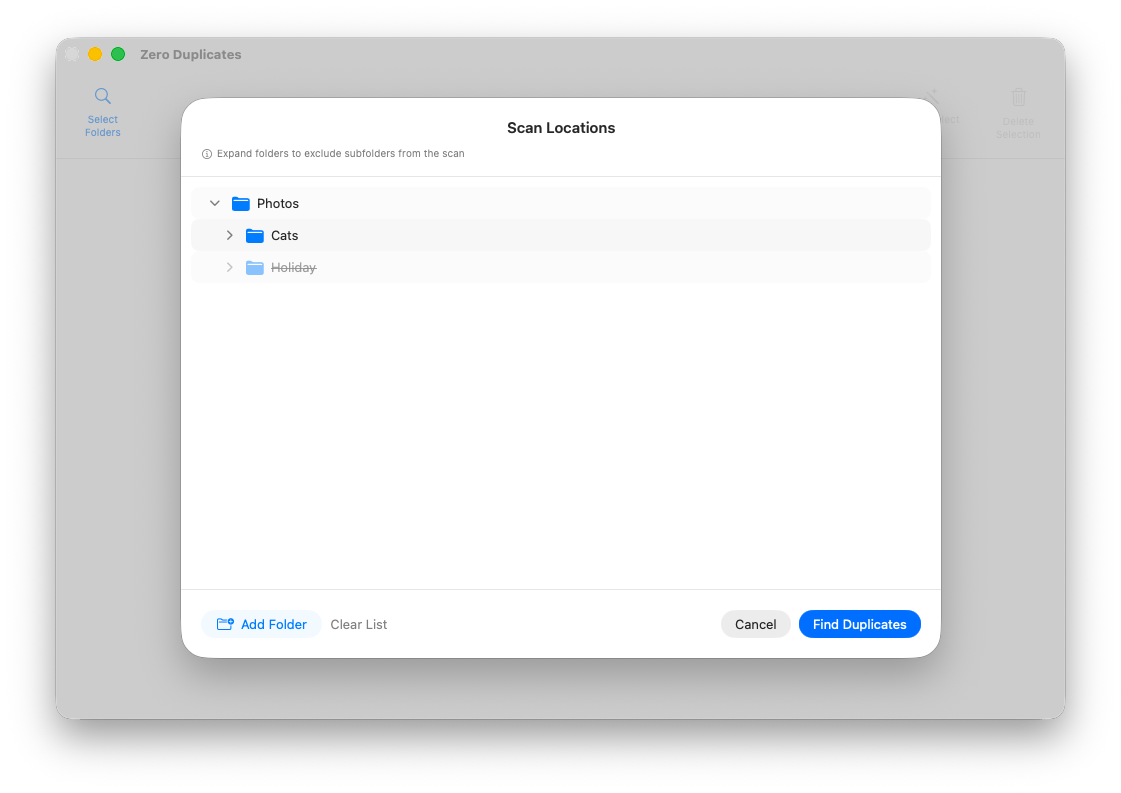
Task: Clear the scan locations list
Action: tap(358, 624)
